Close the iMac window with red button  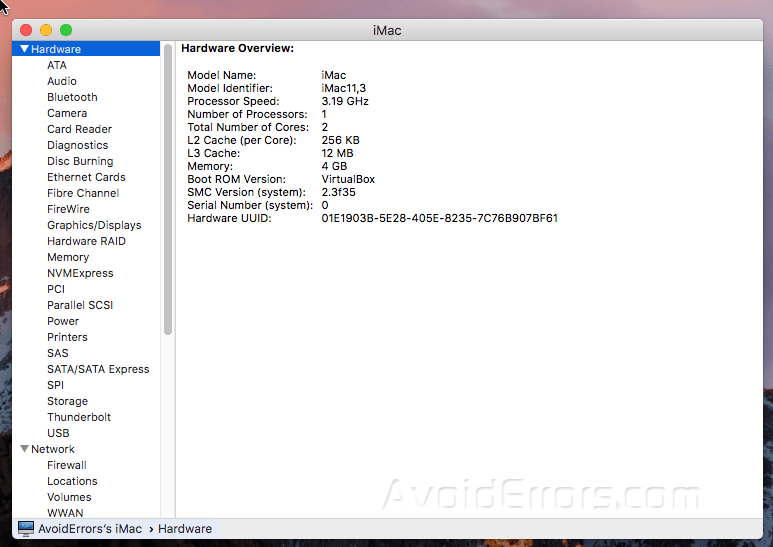pos(26,30)
